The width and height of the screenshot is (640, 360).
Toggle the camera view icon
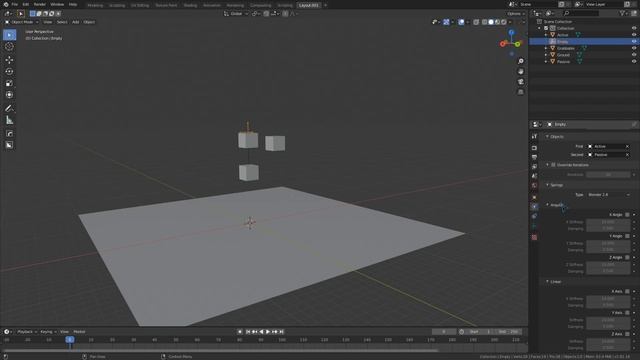tap(521, 82)
